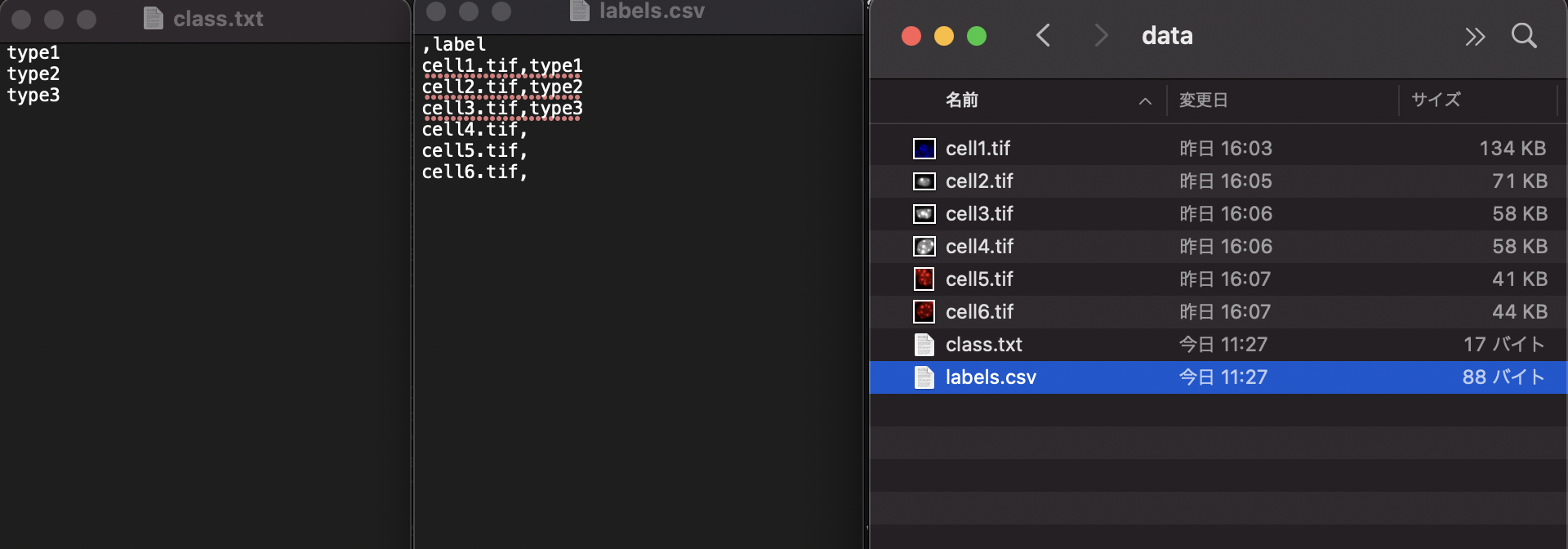Minimize the Finder data window (yellow button)
Screen dimensions: 1568x549
943,36
